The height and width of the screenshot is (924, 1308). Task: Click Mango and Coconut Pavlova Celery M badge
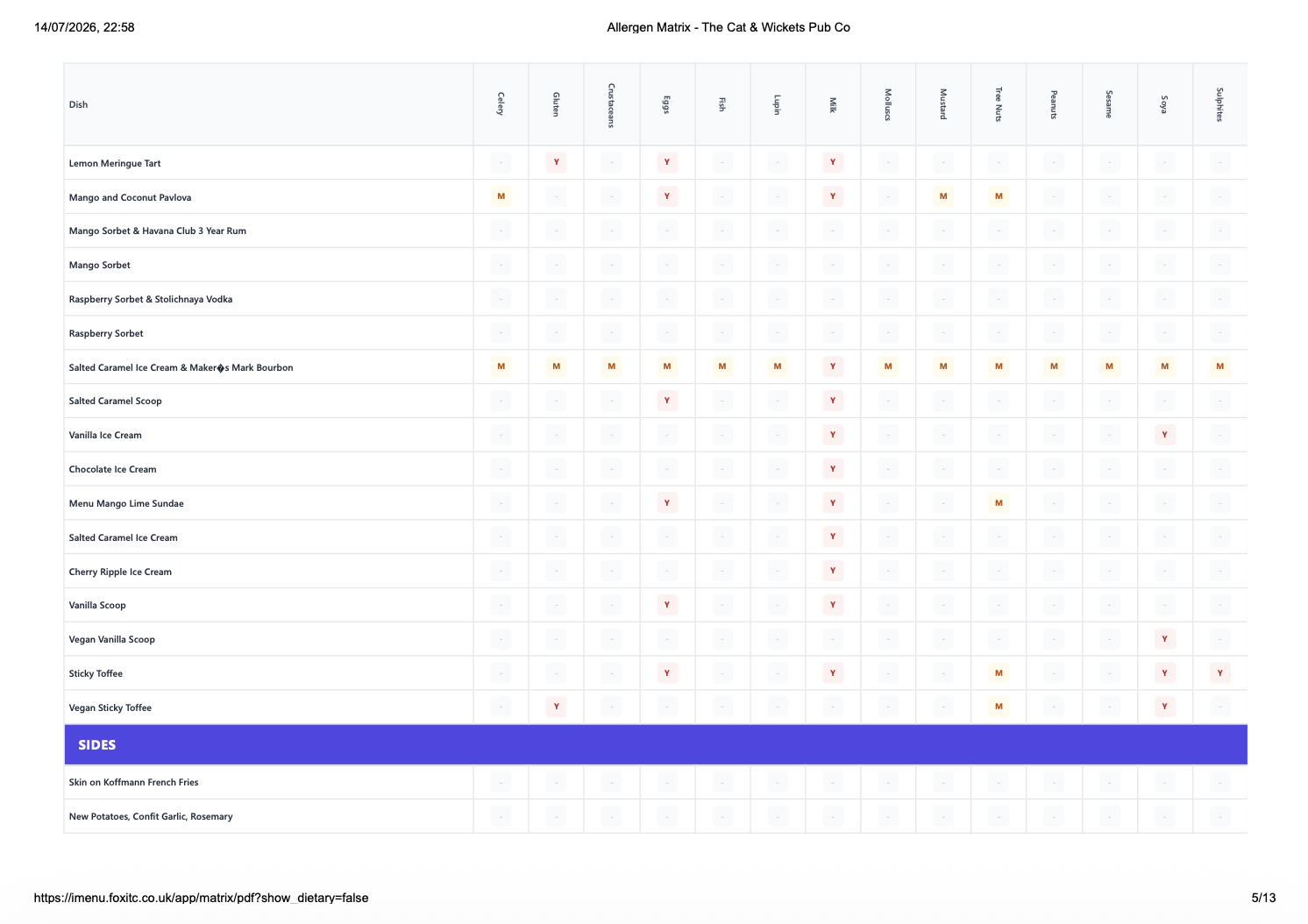point(501,196)
